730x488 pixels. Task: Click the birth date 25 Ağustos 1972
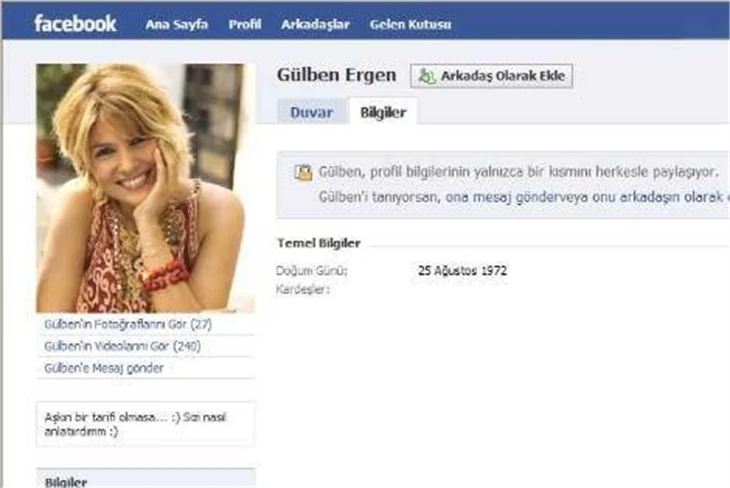click(462, 271)
